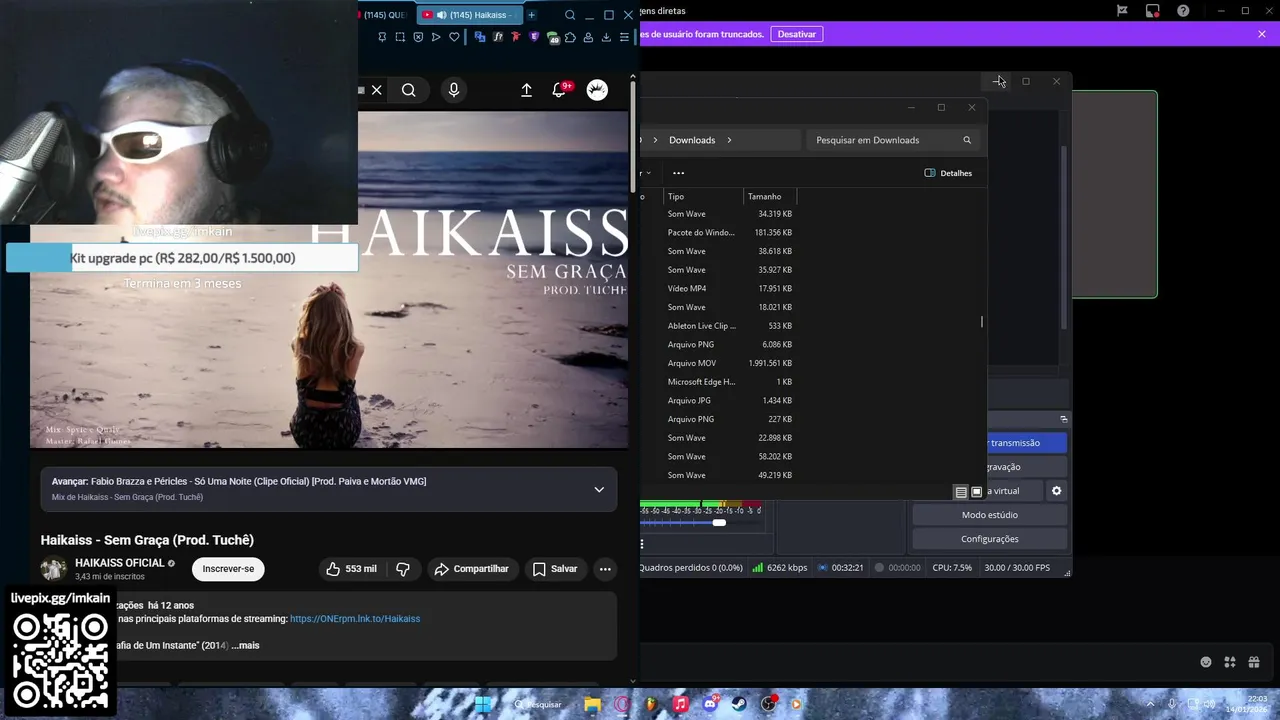
Task: Open the extension with 49 badge
Action: click(552, 38)
